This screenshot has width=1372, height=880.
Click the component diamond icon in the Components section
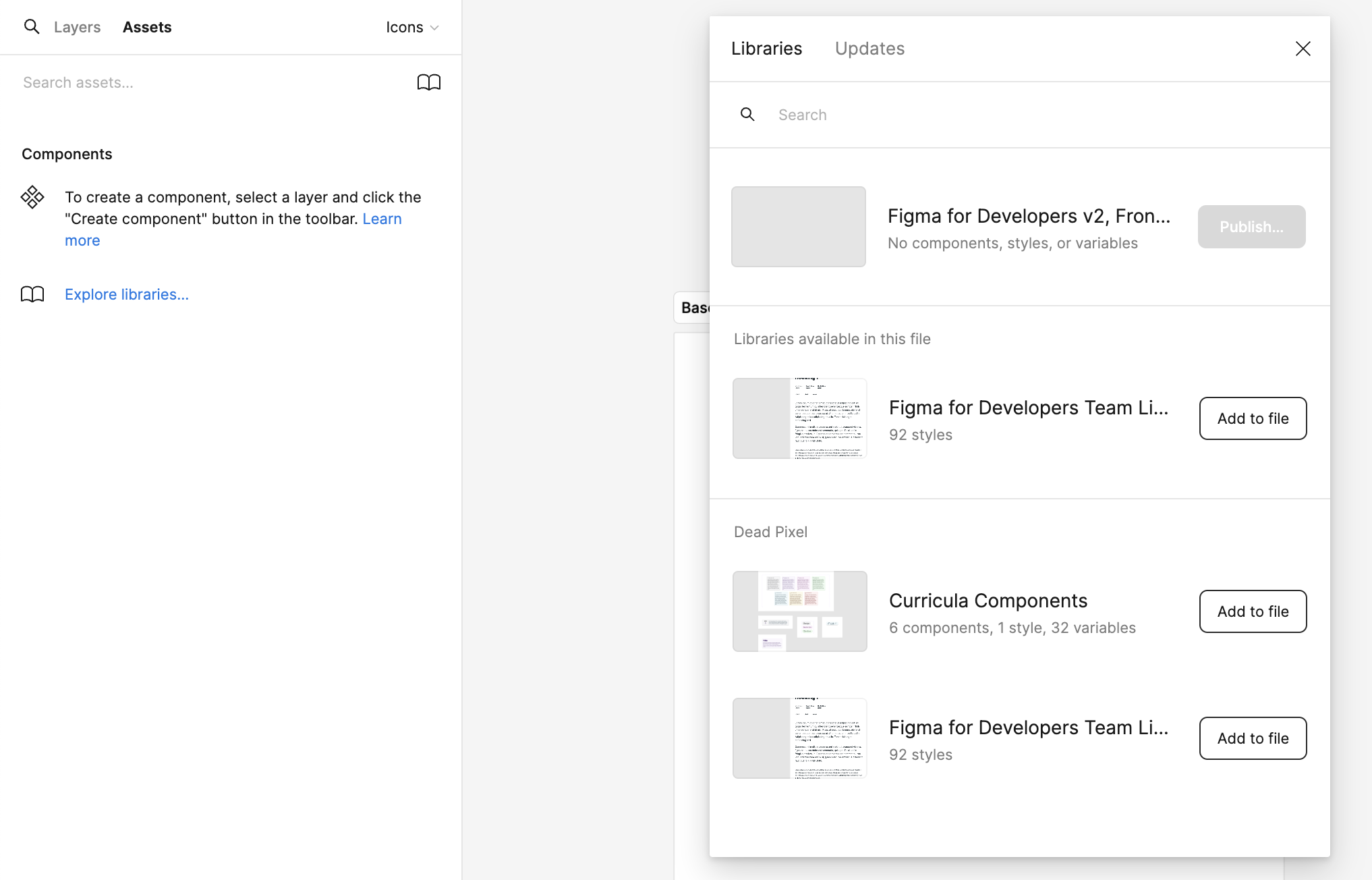[x=32, y=196]
